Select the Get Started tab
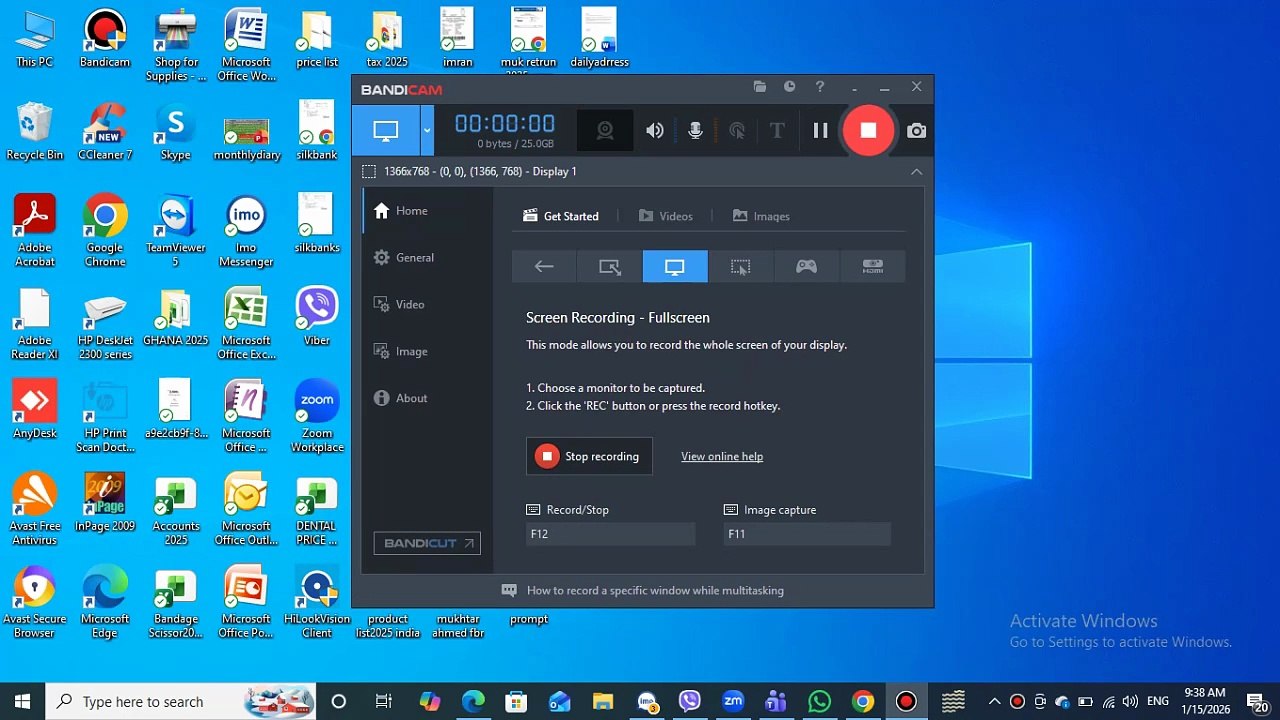This screenshot has width=1280, height=720. 561,216
